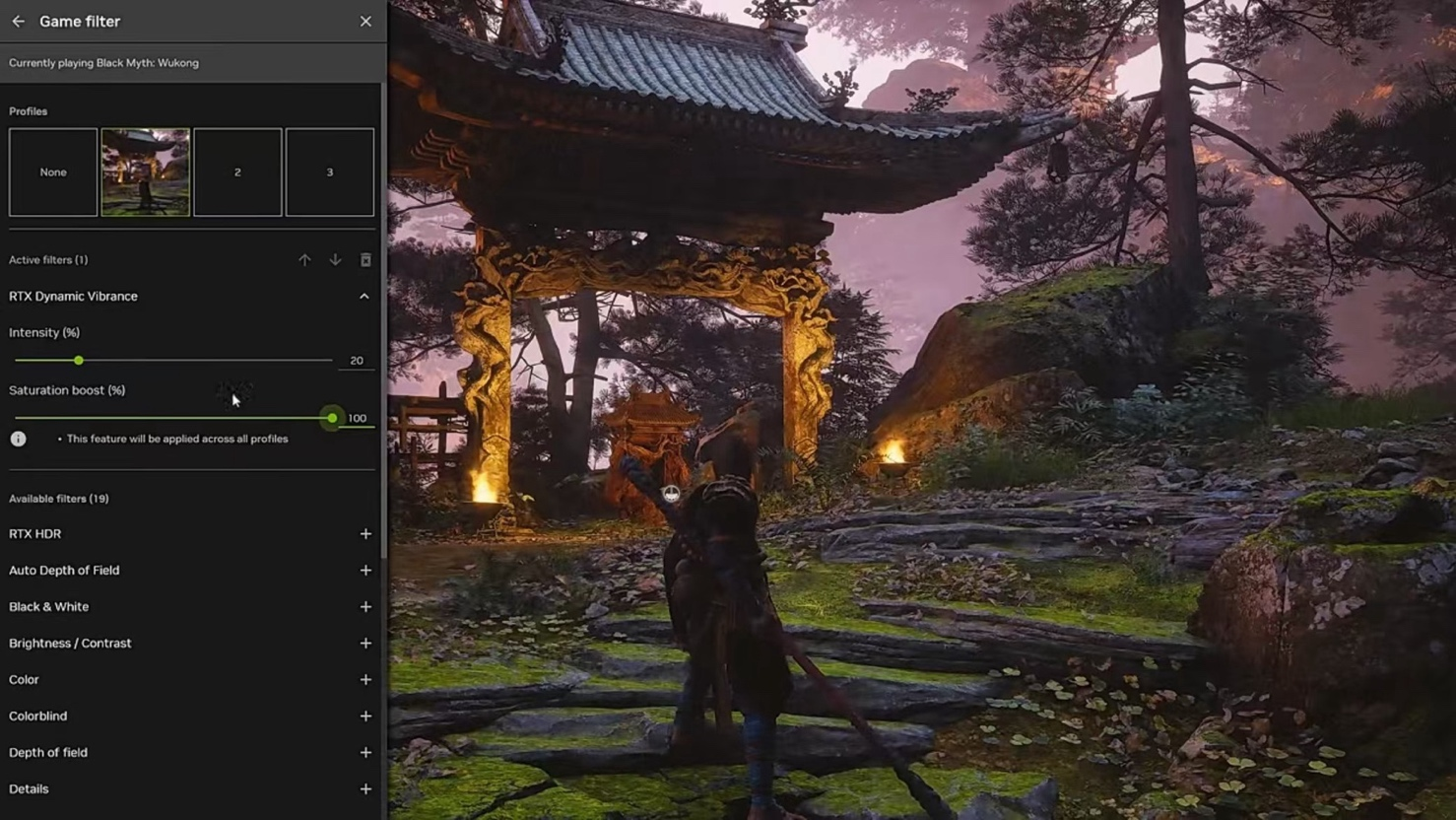The height and width of the screenshot is (820, 1456).
Task: Select Details in the available filters list
Action: pyautogui.click(x=29, y=788)
